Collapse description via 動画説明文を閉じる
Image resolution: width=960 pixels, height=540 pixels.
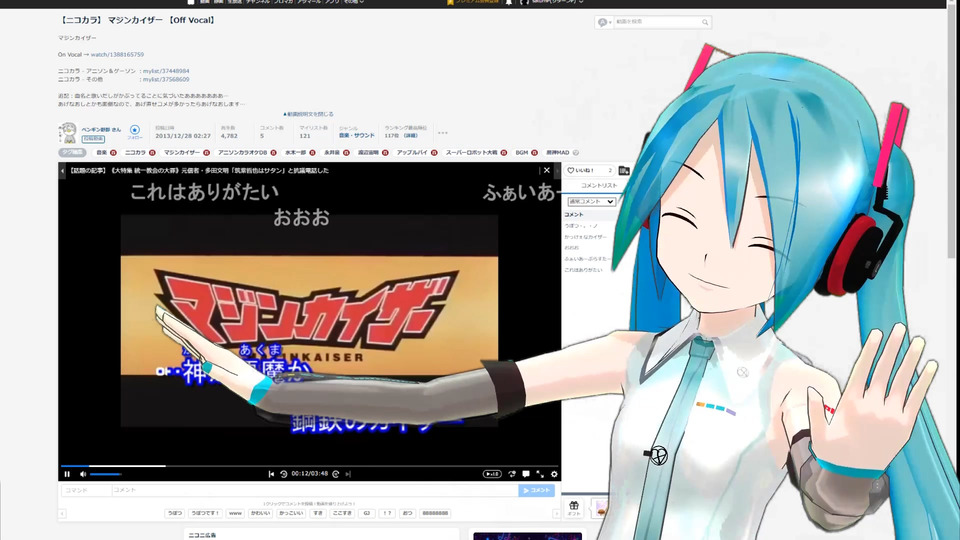click(309, 114)
